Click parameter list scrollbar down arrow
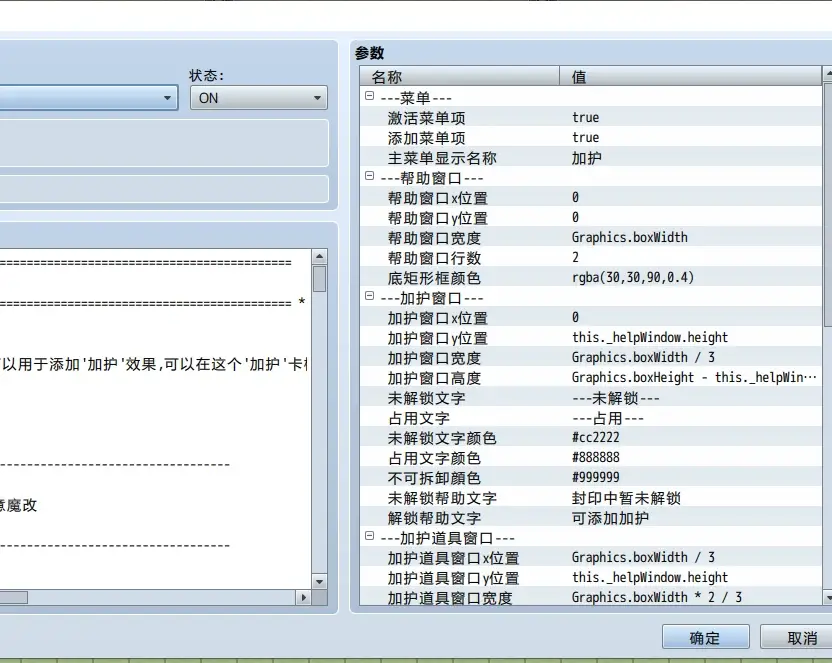 pos(828,598)
